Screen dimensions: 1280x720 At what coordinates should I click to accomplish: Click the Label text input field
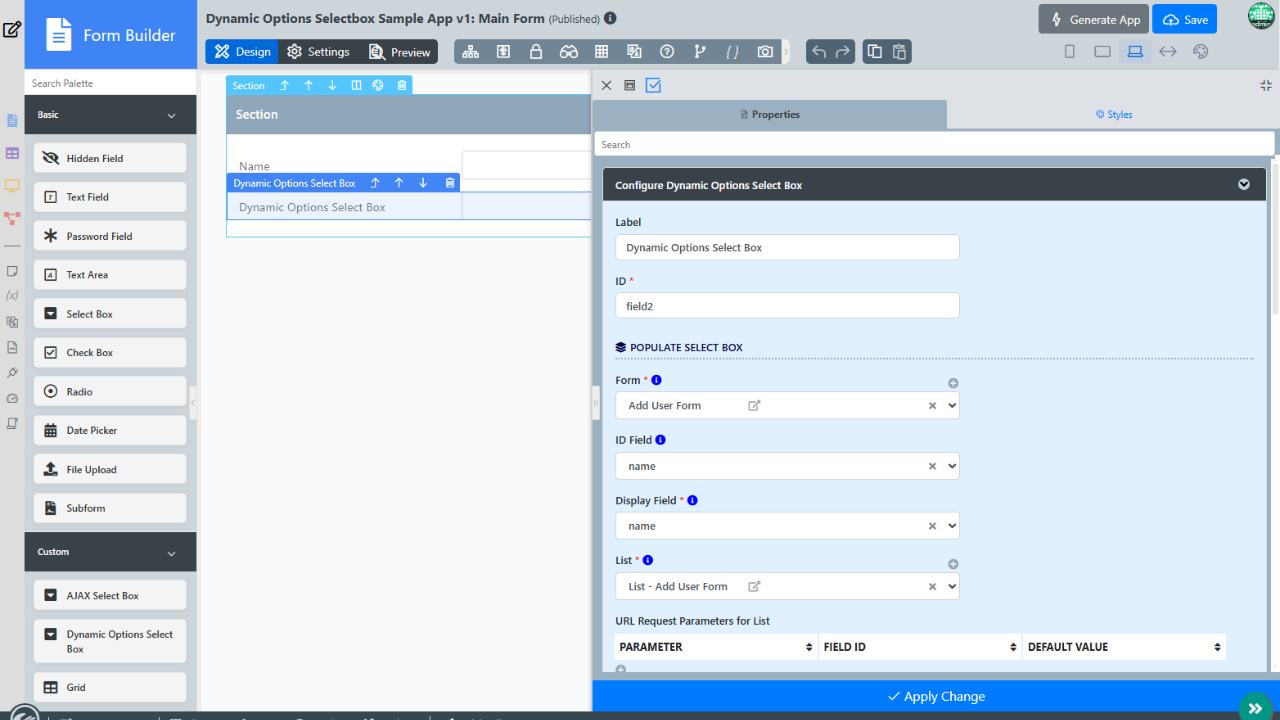[787, 248]
